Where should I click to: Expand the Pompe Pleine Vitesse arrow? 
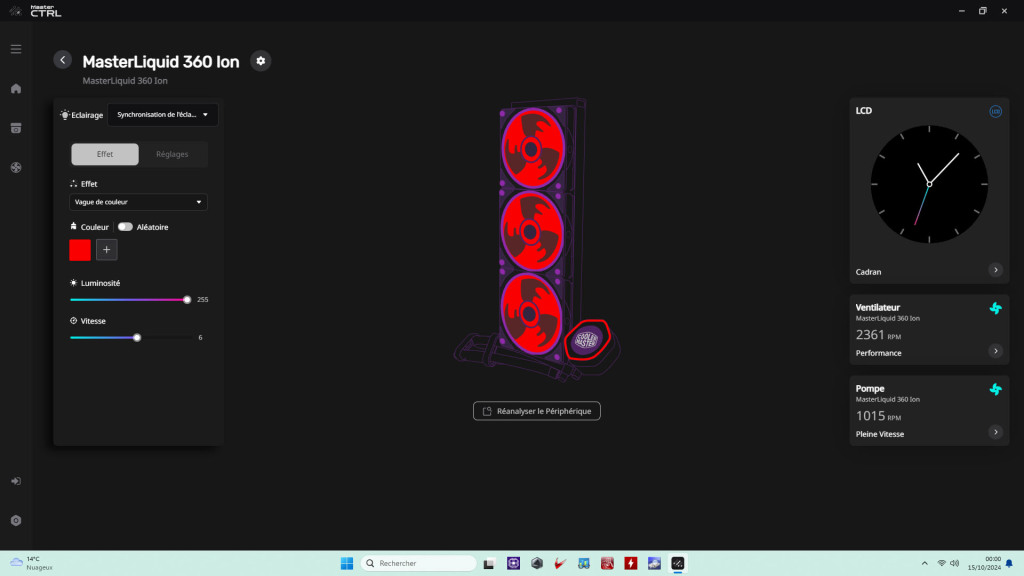[x=995, y=432]
